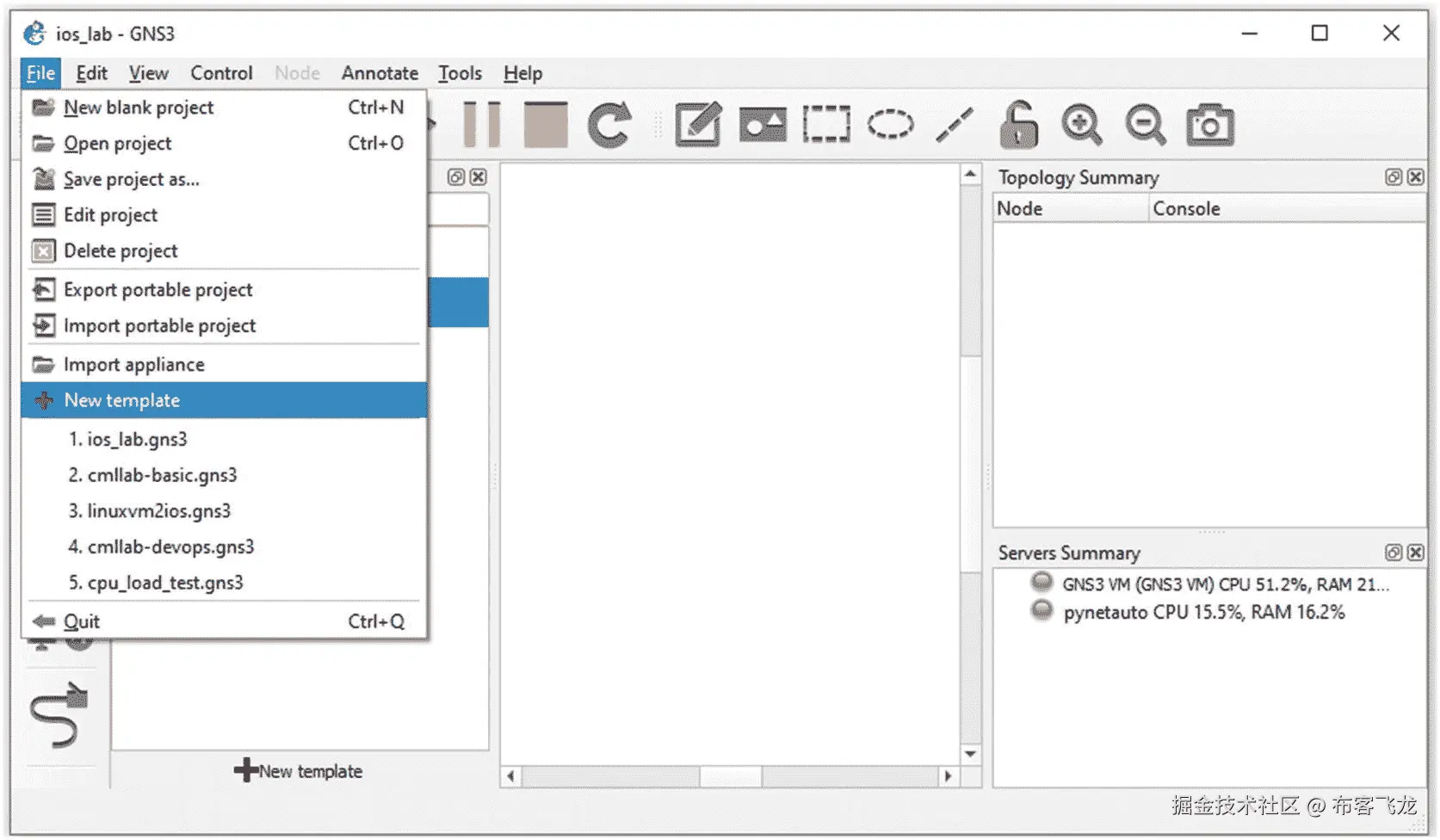The image size is (1440, 840).
Task: Take a screenshot of the topology
Action: [x=1210, y=123]
